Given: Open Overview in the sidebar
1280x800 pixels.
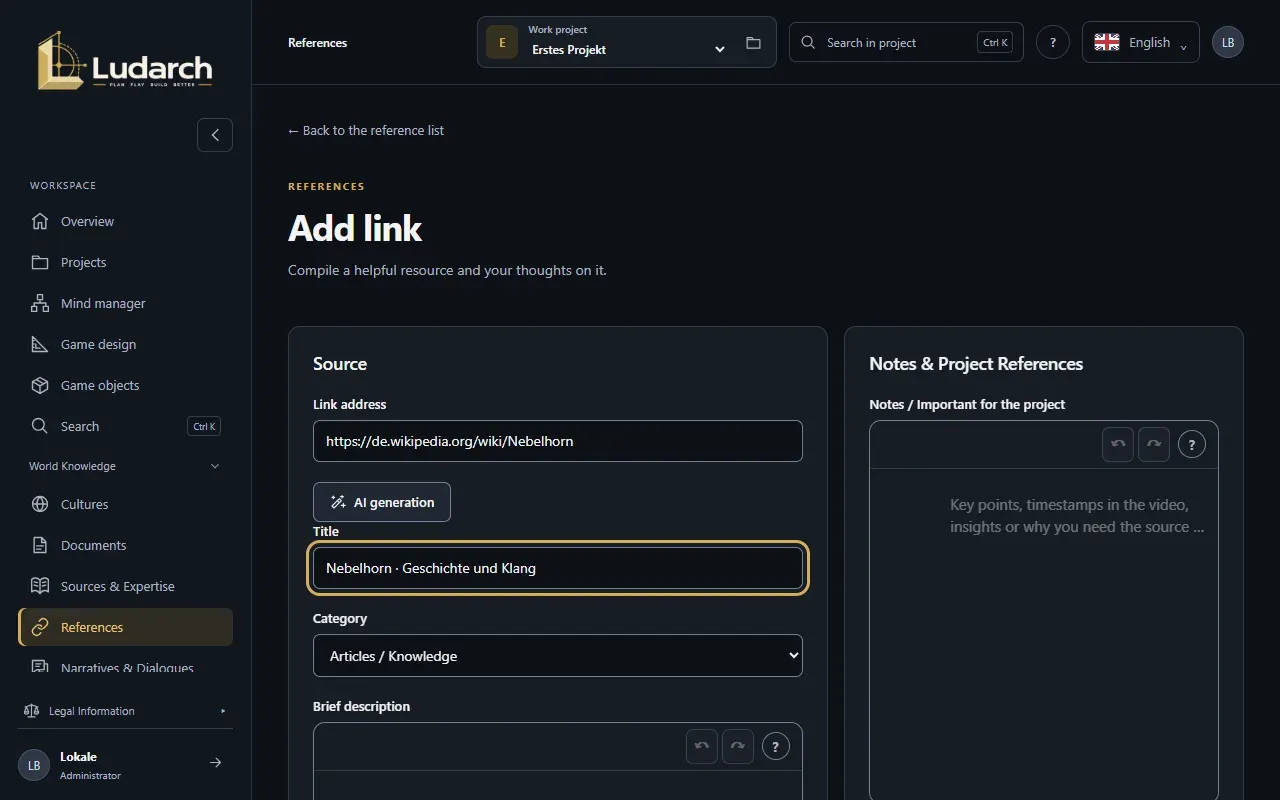Looking at the screenshot, I should click(125, 221).
